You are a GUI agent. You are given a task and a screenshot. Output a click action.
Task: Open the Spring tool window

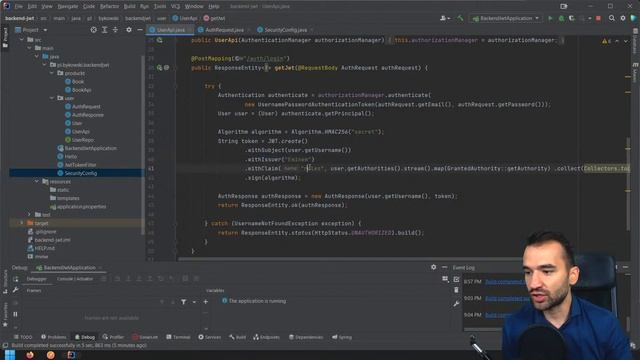tap(342, 337)
